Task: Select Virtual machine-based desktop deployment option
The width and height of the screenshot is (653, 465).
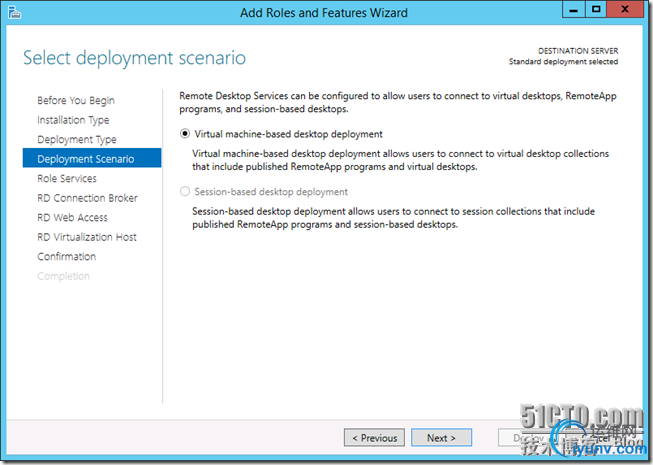Action: coord(184,134)
